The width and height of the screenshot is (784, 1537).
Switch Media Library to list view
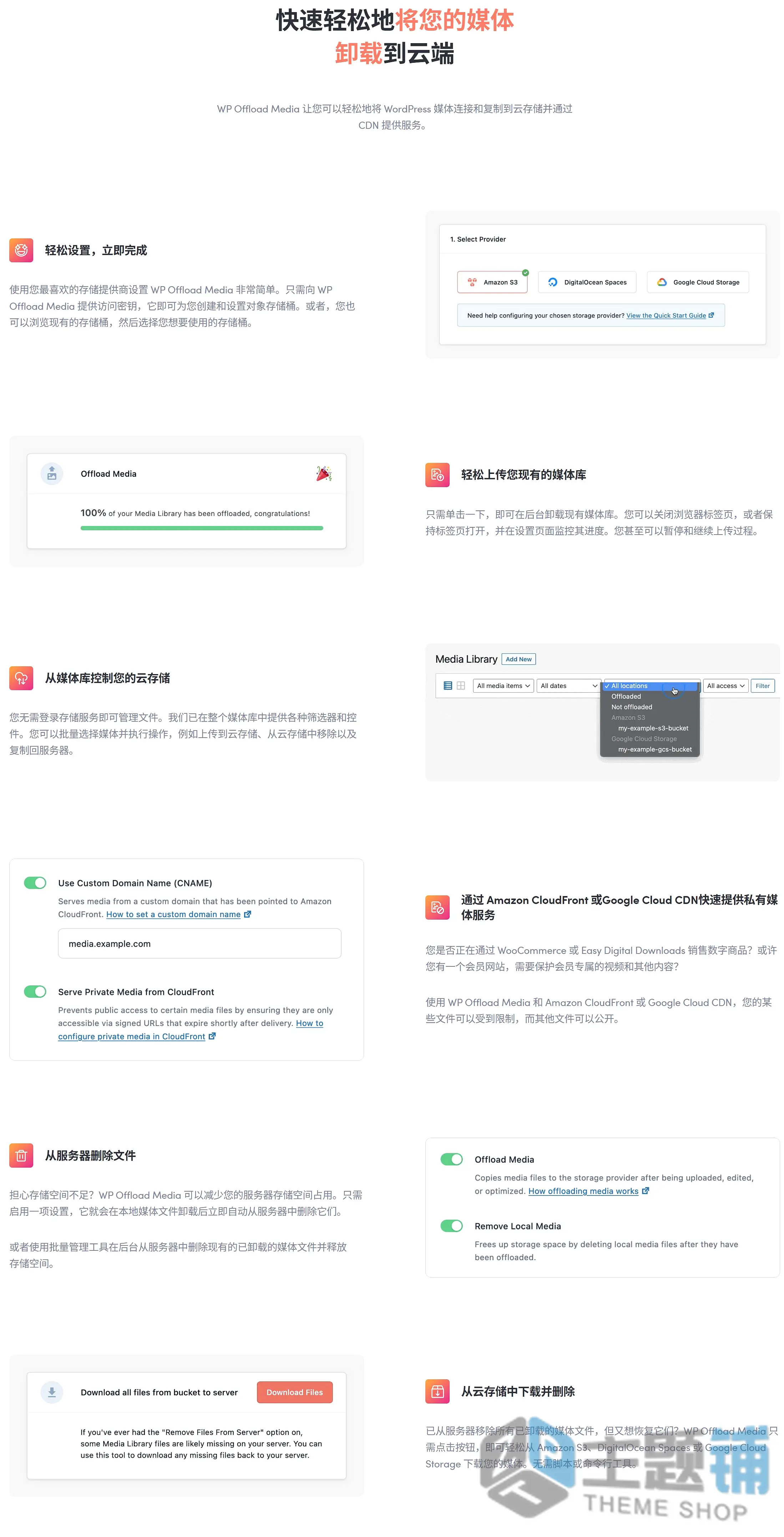(447, 686)
